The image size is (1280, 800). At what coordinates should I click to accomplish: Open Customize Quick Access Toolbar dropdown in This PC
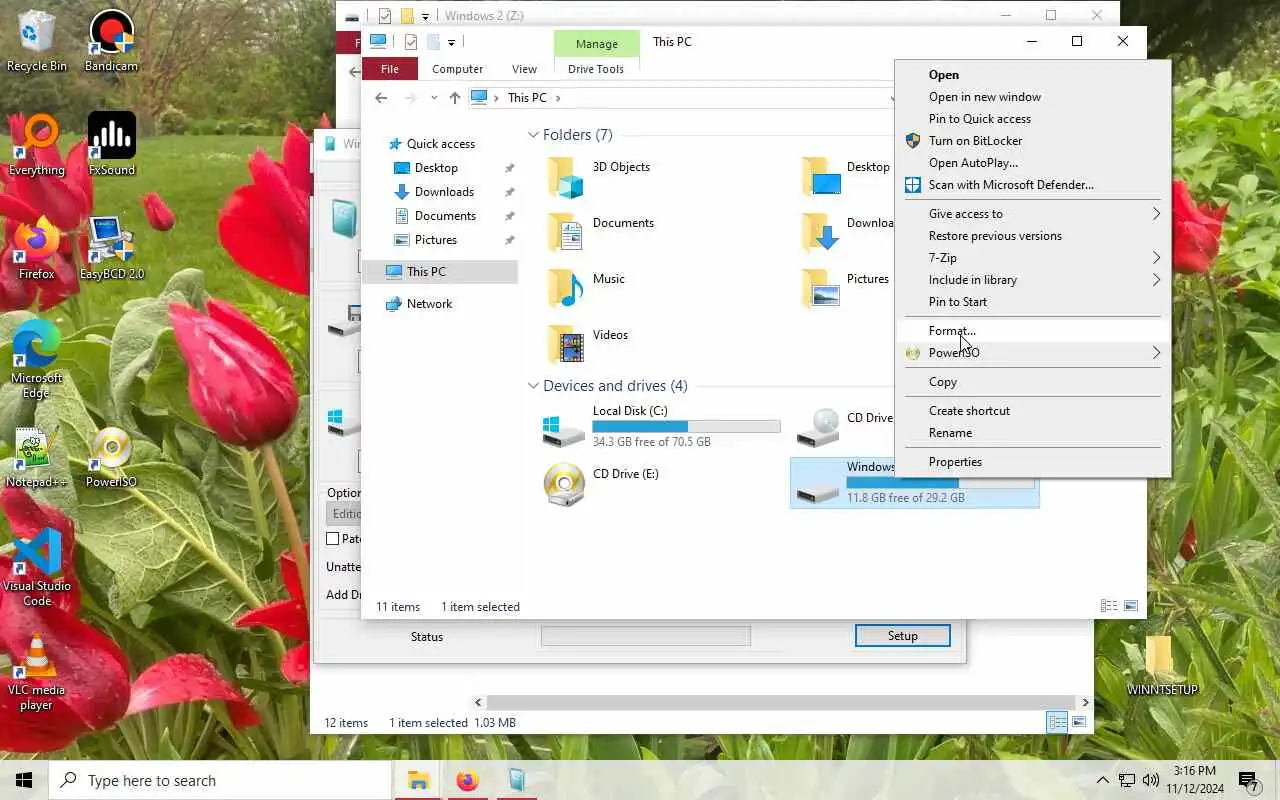click(x=451, y=42)
